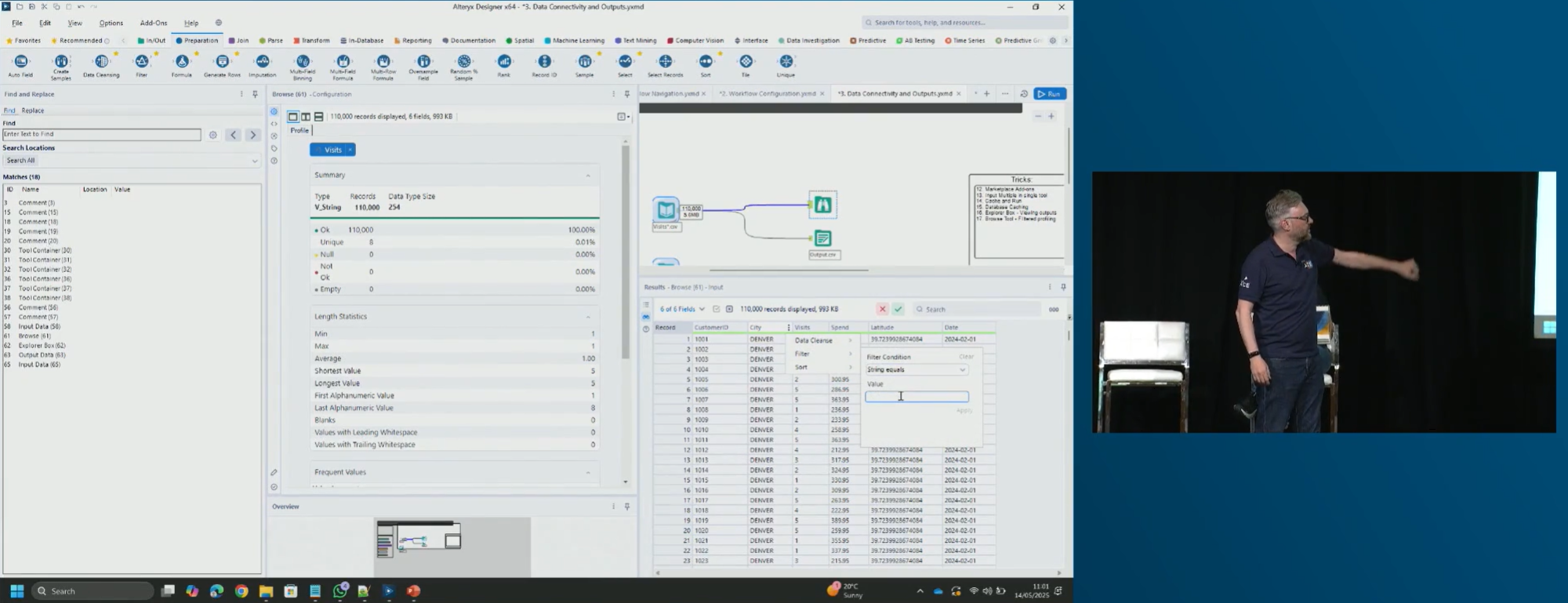This screenshot has width=1568, height=603.
Task: Clear the filter condition
Action: click(x=966, y=357)
